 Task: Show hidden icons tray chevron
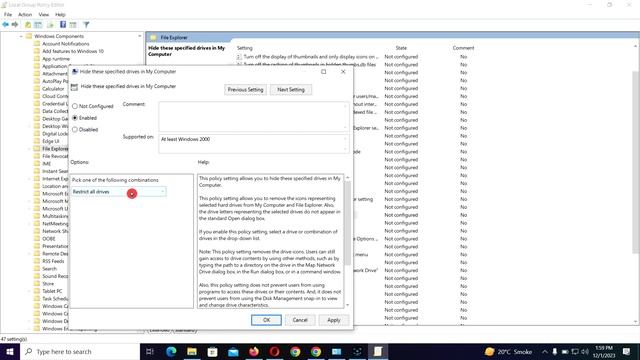[544, 351]
